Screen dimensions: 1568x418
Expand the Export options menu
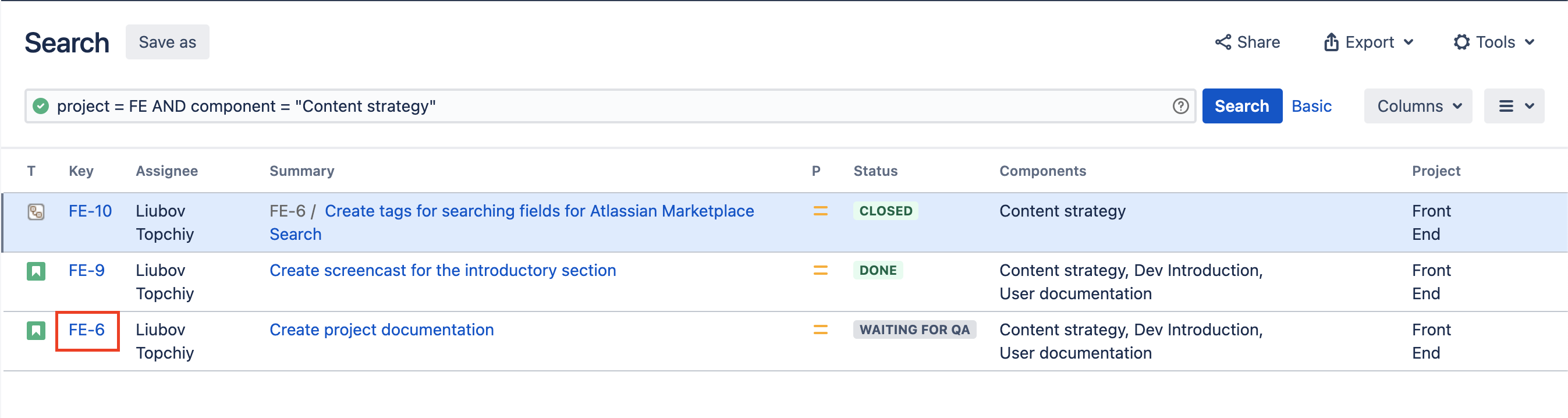pos(1369,41)
